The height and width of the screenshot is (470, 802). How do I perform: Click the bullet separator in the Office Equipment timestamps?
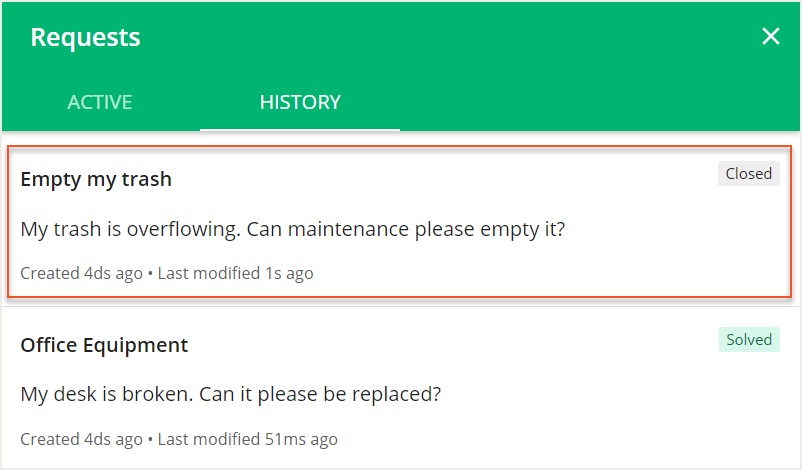[x=150, y=439]
